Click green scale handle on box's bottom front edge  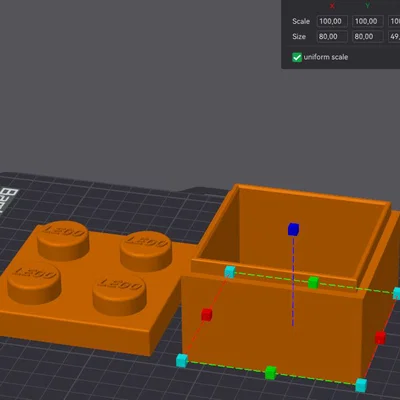(x=271, y=373)
